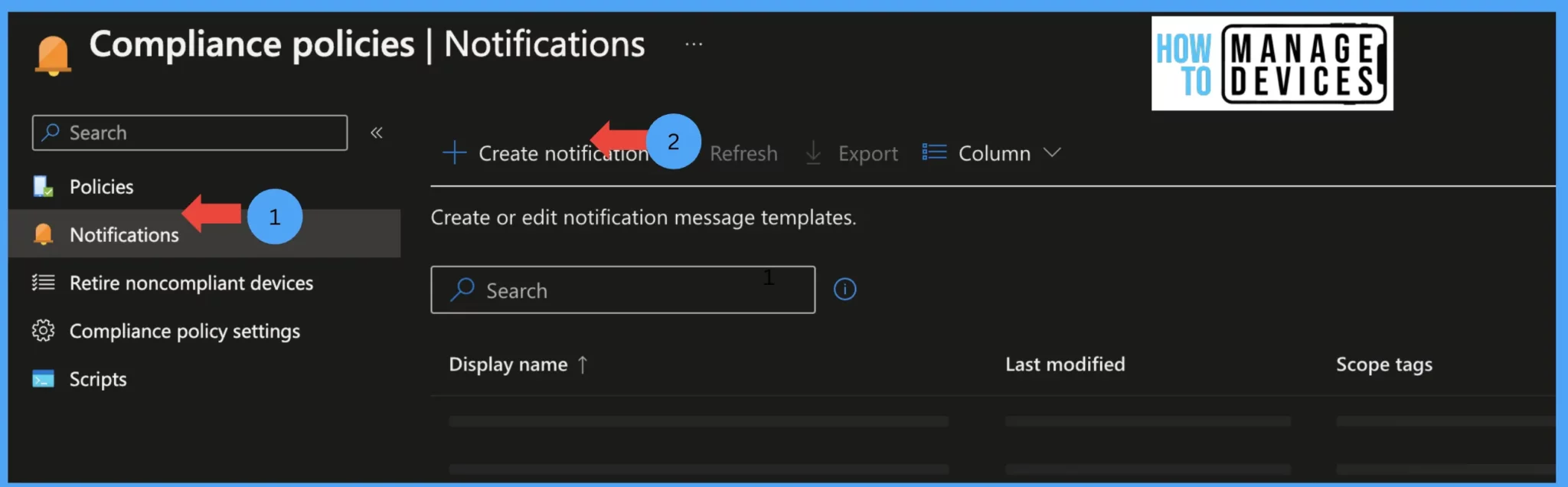
Task: Open Compliance policy settings
Action: coord(185,332)
